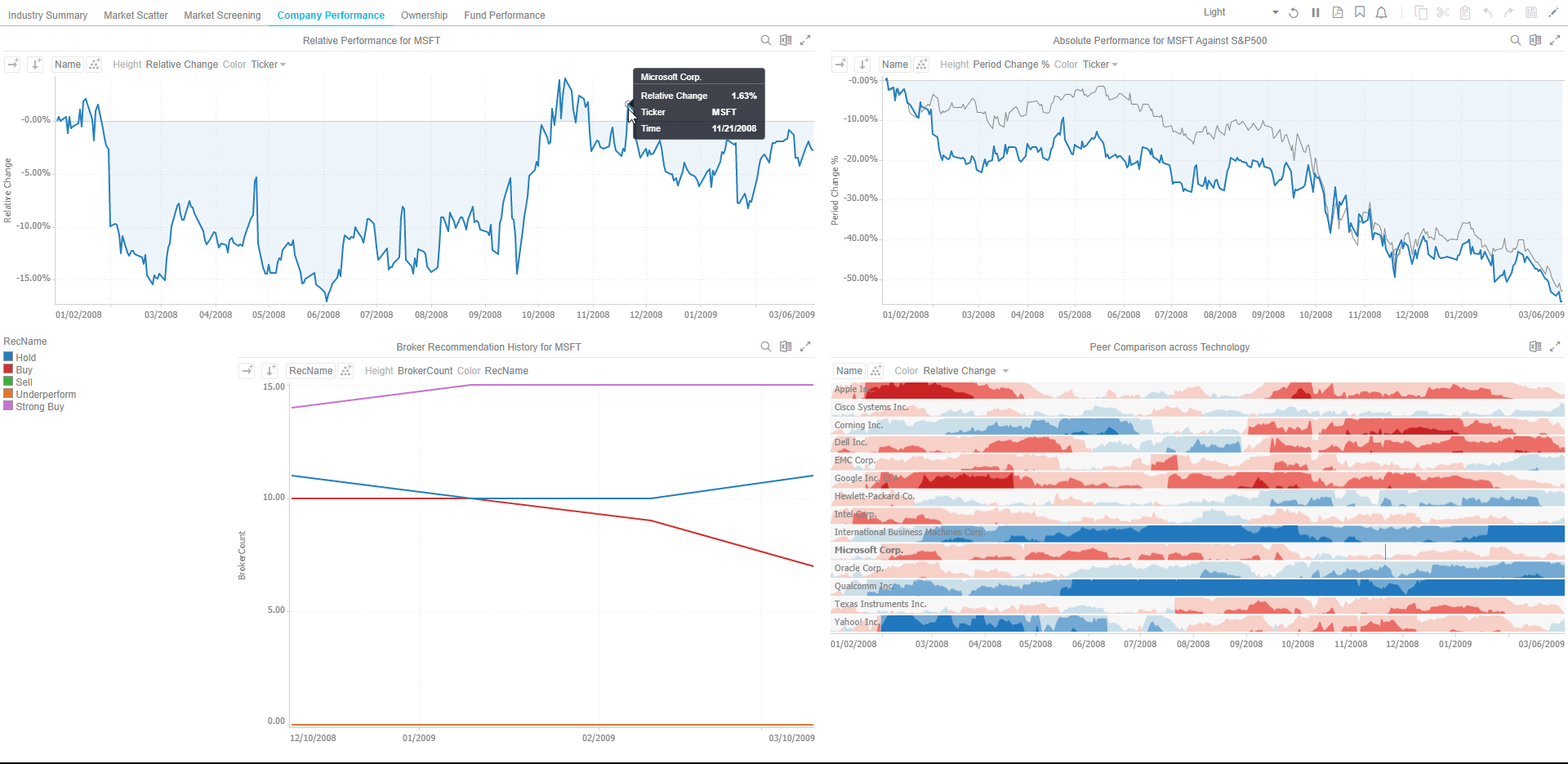Select Texas Instruments Inc. horizon row
The image size is (1568, 764).
point(1197,605)
